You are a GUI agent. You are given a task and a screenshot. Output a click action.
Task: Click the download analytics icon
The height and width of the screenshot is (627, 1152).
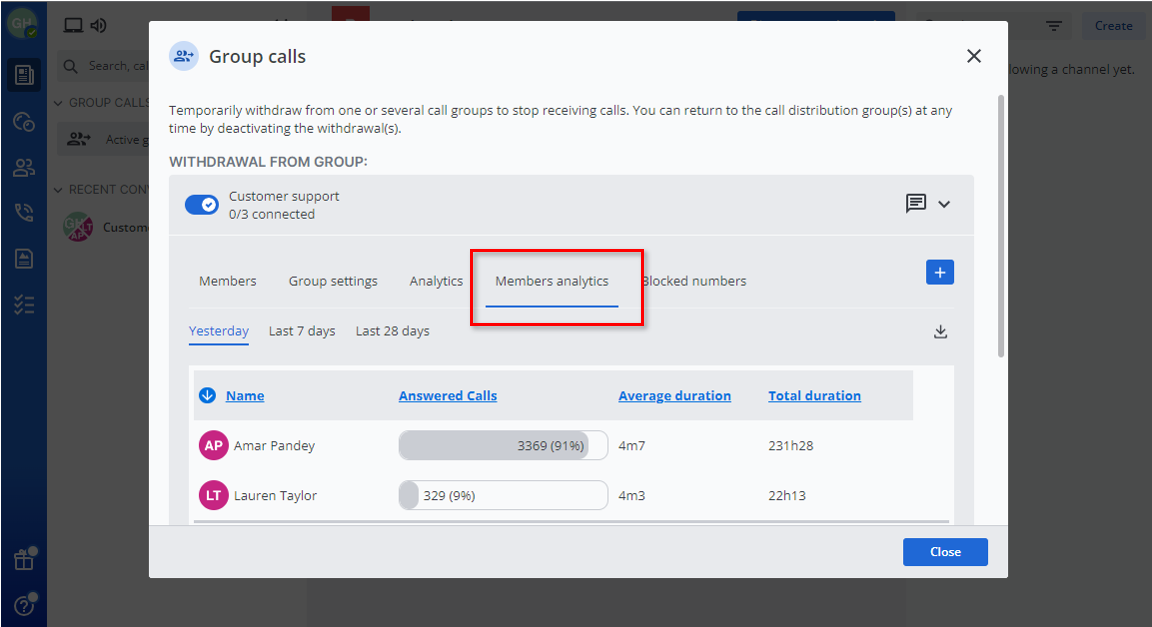coord(940,332)
